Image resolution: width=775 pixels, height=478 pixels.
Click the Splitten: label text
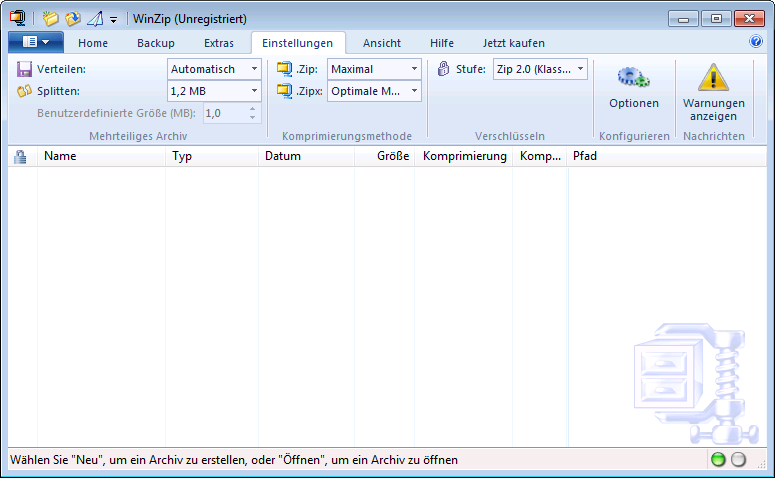click(58, 91)
